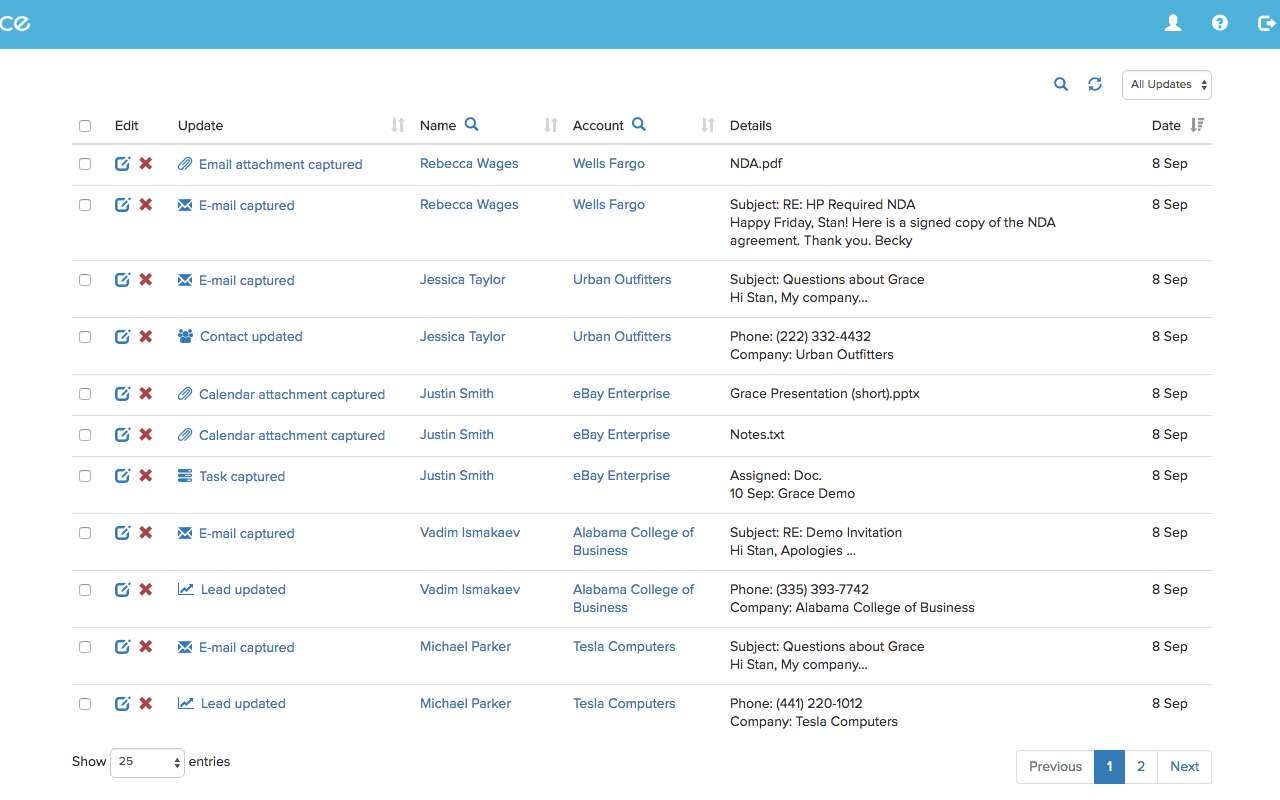Open Rebecca Wages in the NDA.pdf row
Viewport: 1280px width, 800px height.
pos(469,163)
